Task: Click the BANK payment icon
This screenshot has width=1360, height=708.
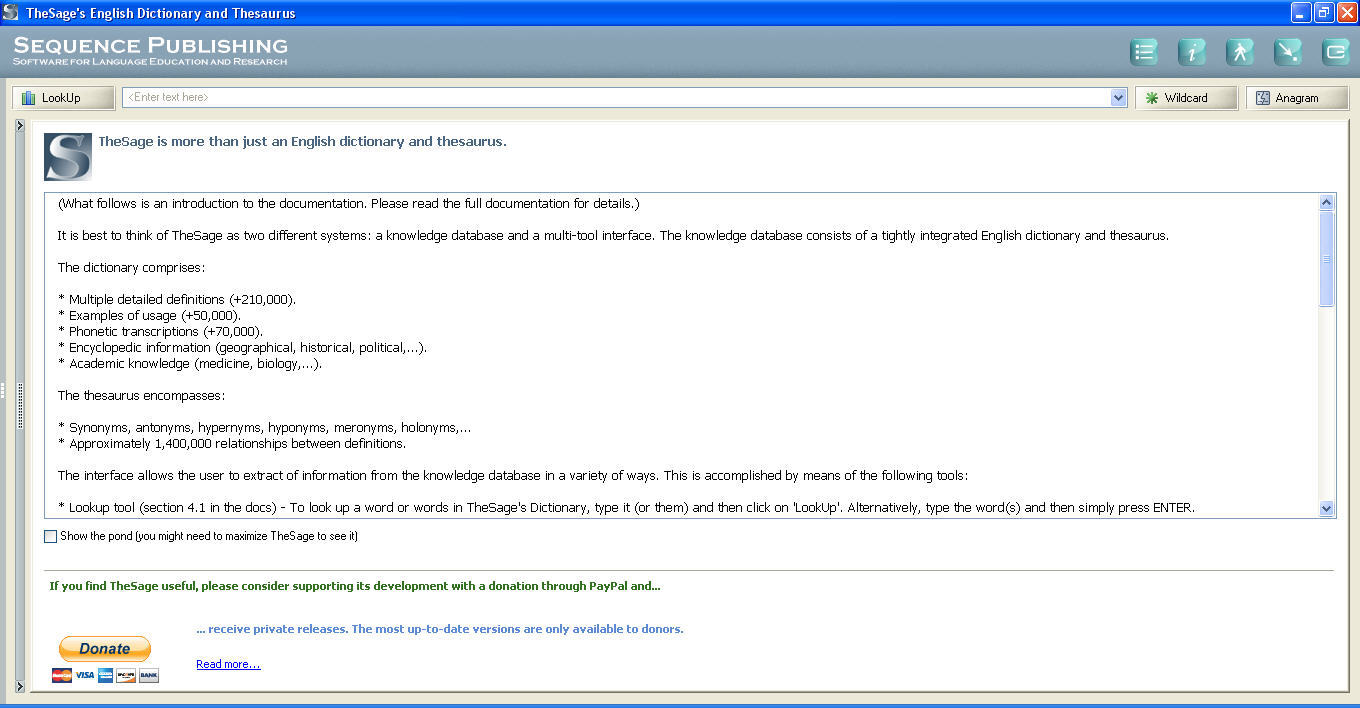Action: coord(149,675)
